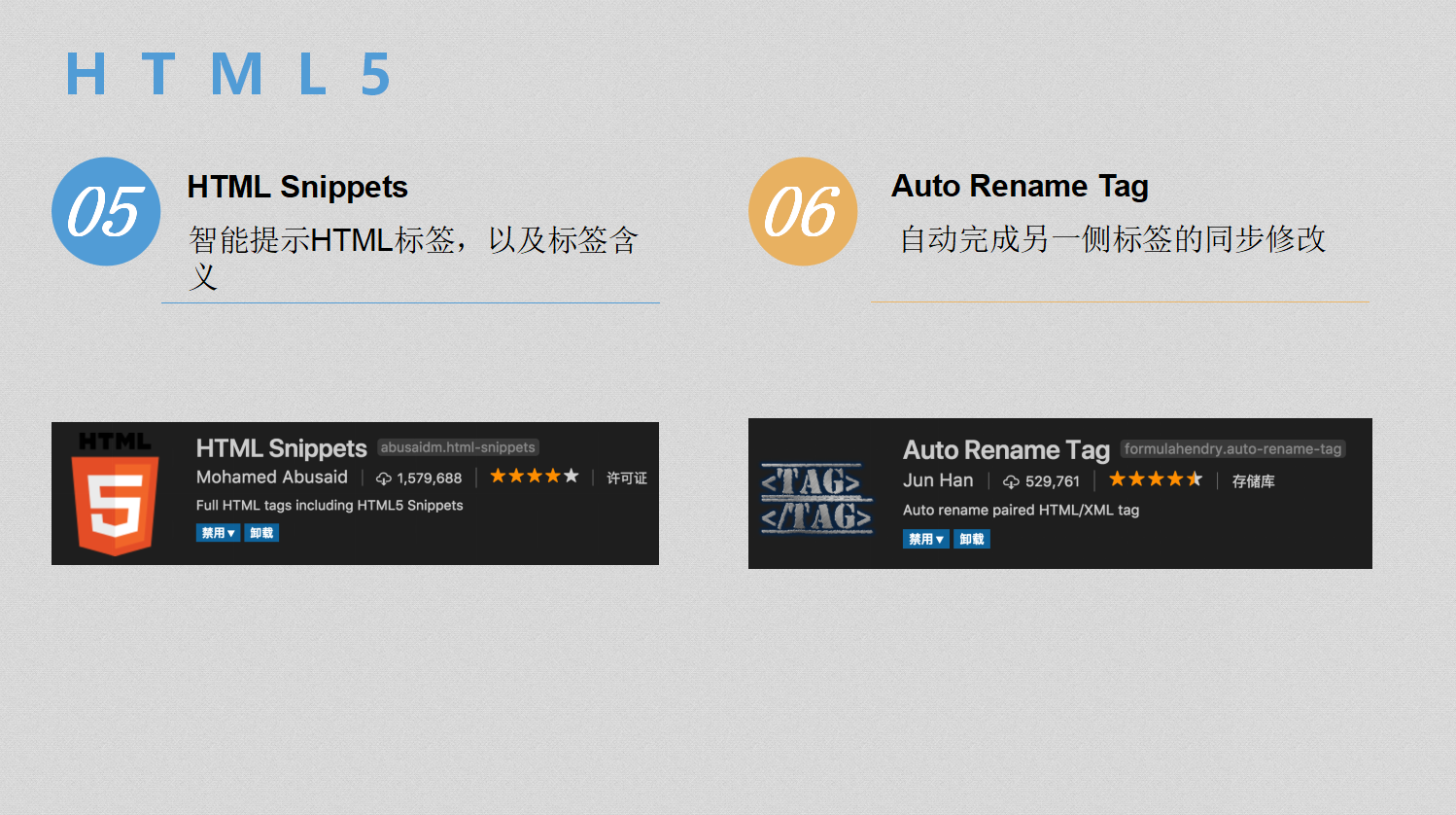Click the download cloud icon beside 1,579,688
Viewport: 1456px width, 815px height.
coord(384,478)
